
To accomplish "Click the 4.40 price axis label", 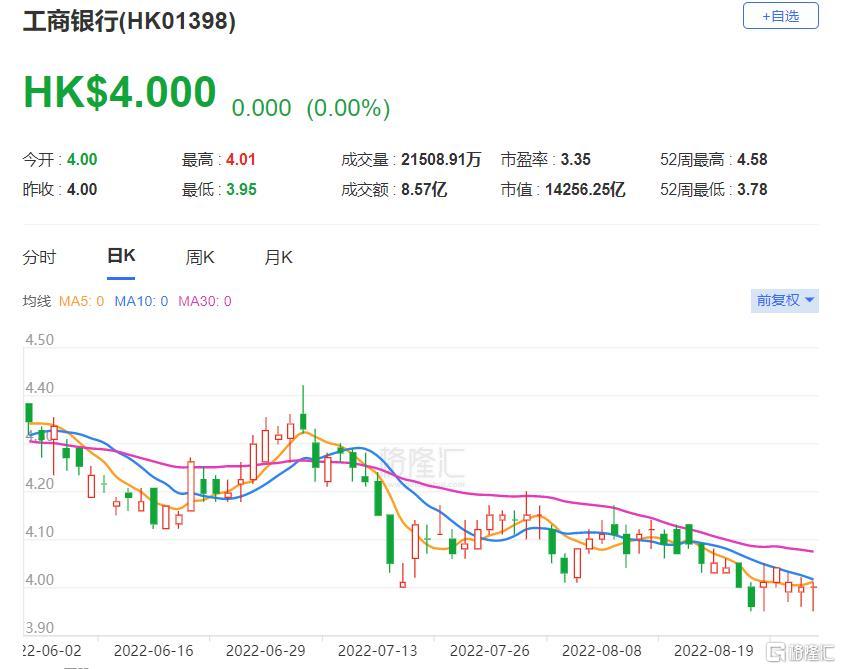I will tap(40, 388).
